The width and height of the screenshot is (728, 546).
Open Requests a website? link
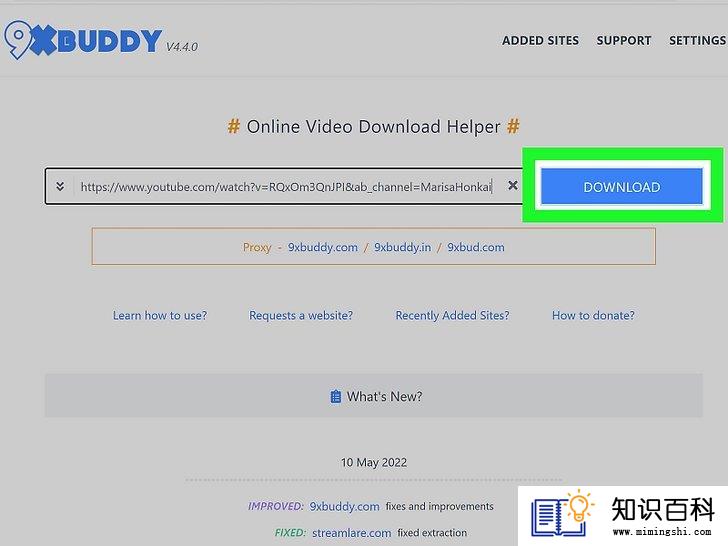point(301,316)
